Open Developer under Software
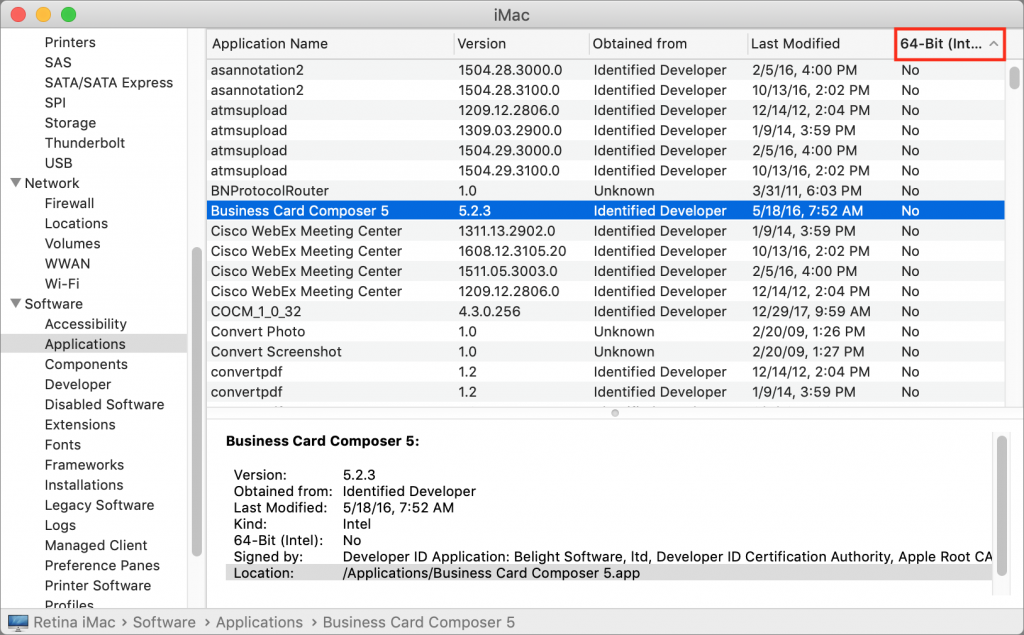The width and height of the screenshot is (1024, 635). pos(78,385)
